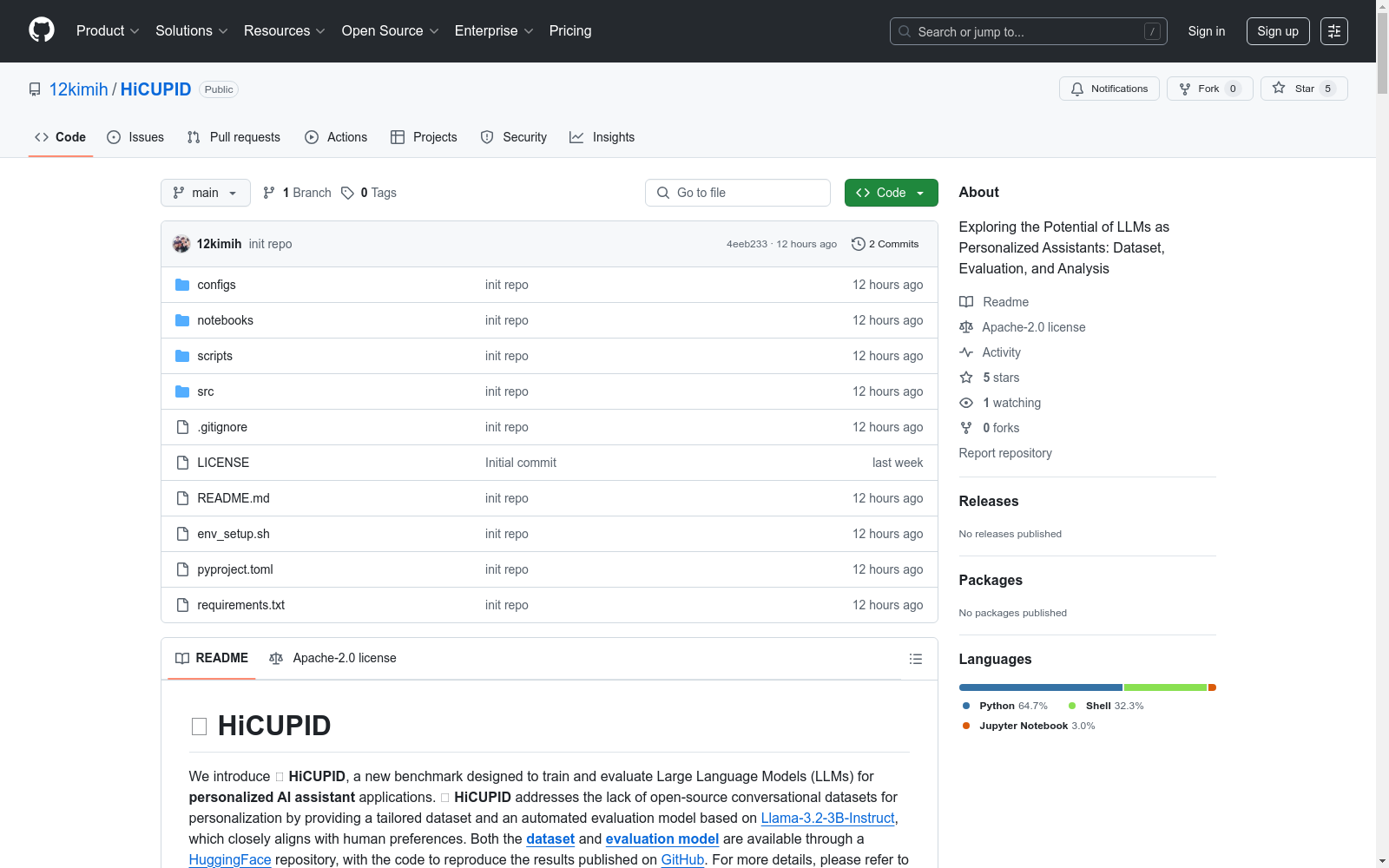Click the scripts folder icon

182,356
